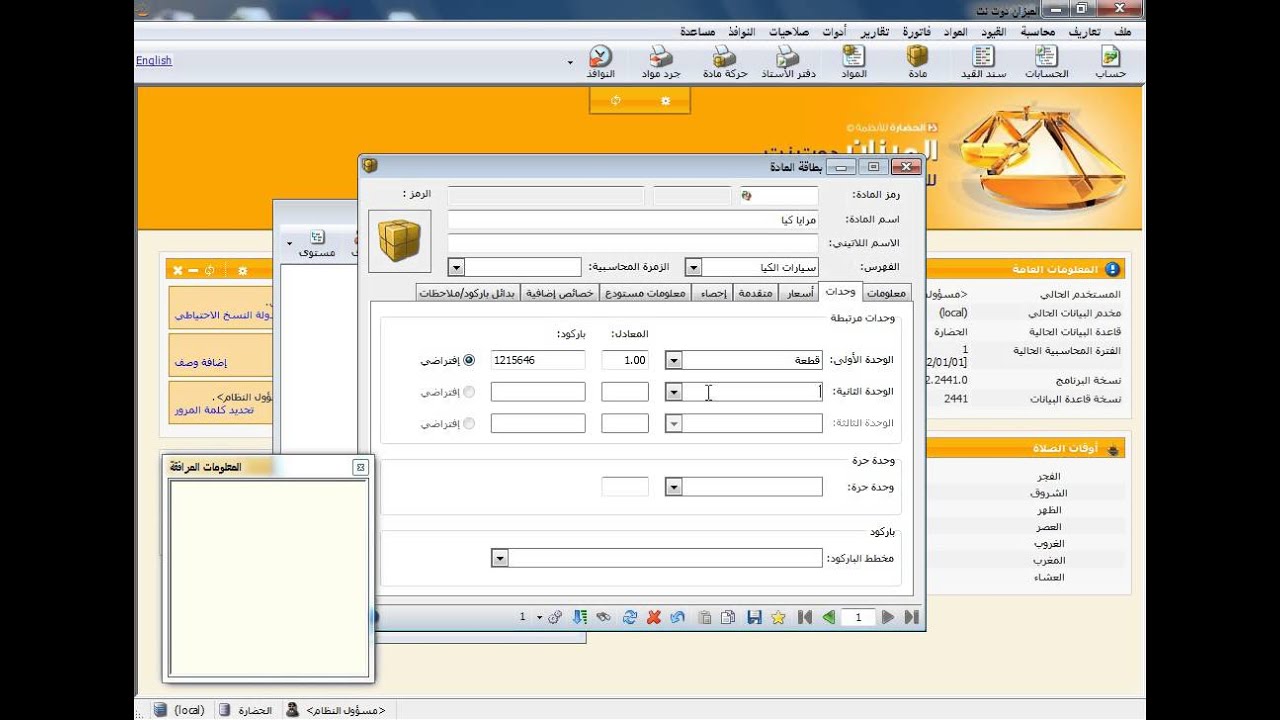Click first unit barcode field 1215646
Viewport: 1280px width, 720px height.
coord(538,360)
